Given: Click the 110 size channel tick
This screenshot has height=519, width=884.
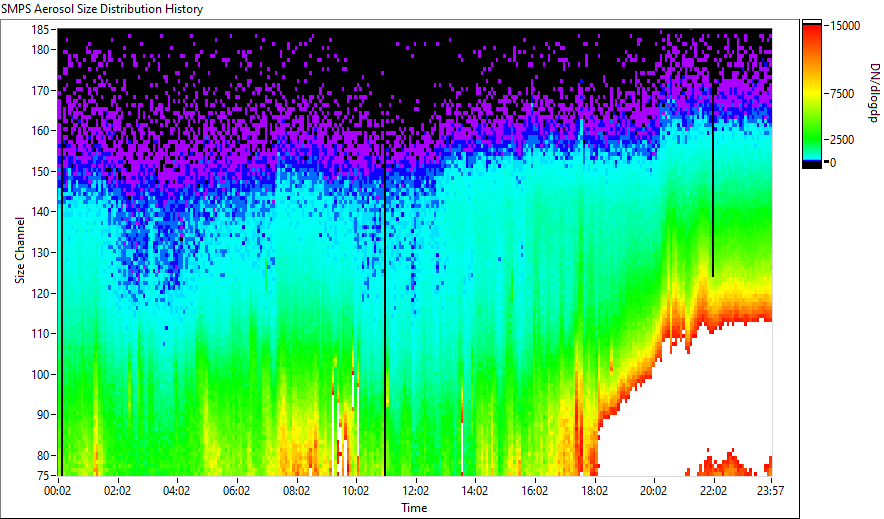Looking at the screenshot, I should pyautogui.click(x=40, y=334).
